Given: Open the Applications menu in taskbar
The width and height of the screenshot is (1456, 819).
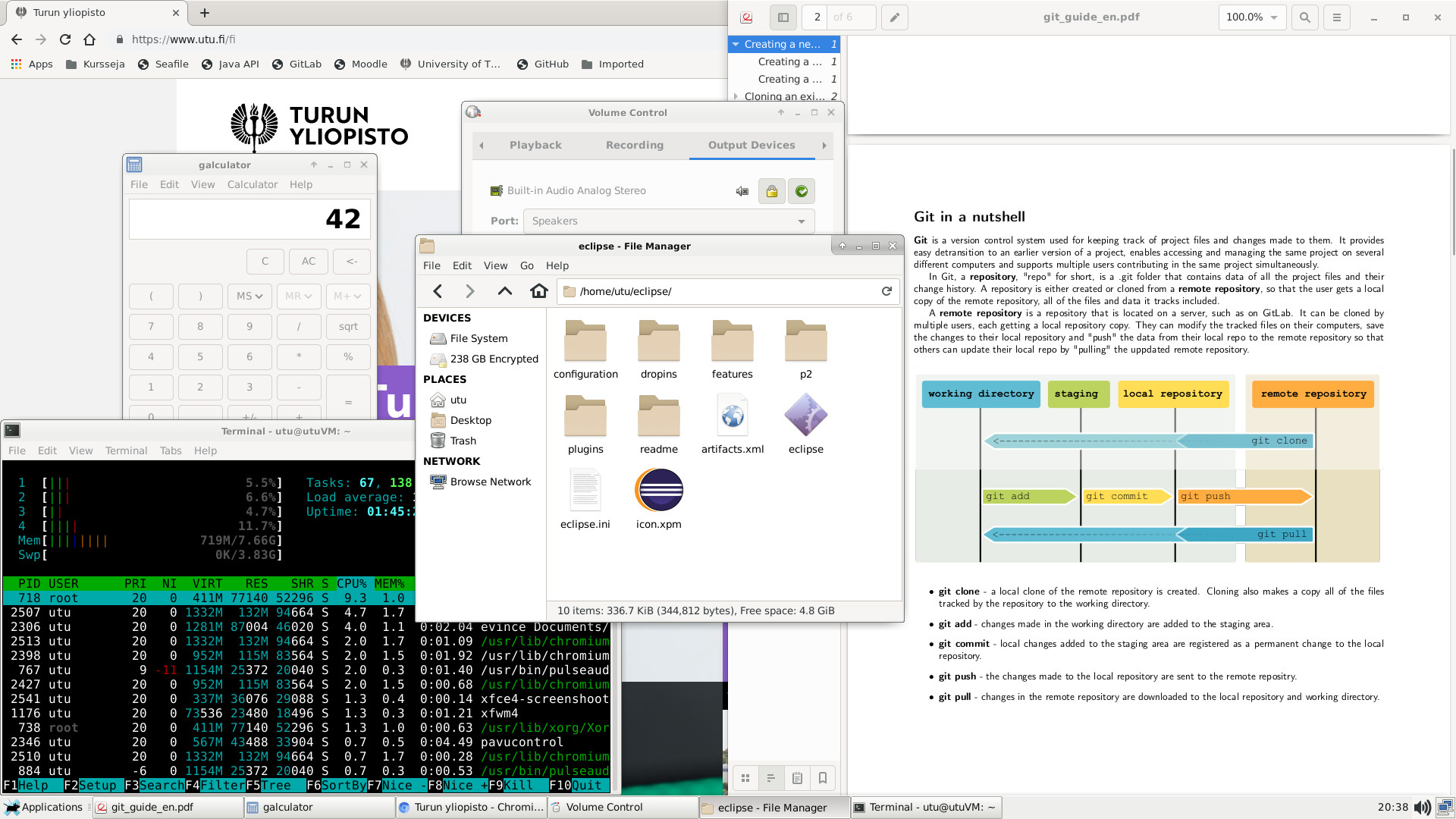Looking at the screenshot, I should tap(43, 808).
